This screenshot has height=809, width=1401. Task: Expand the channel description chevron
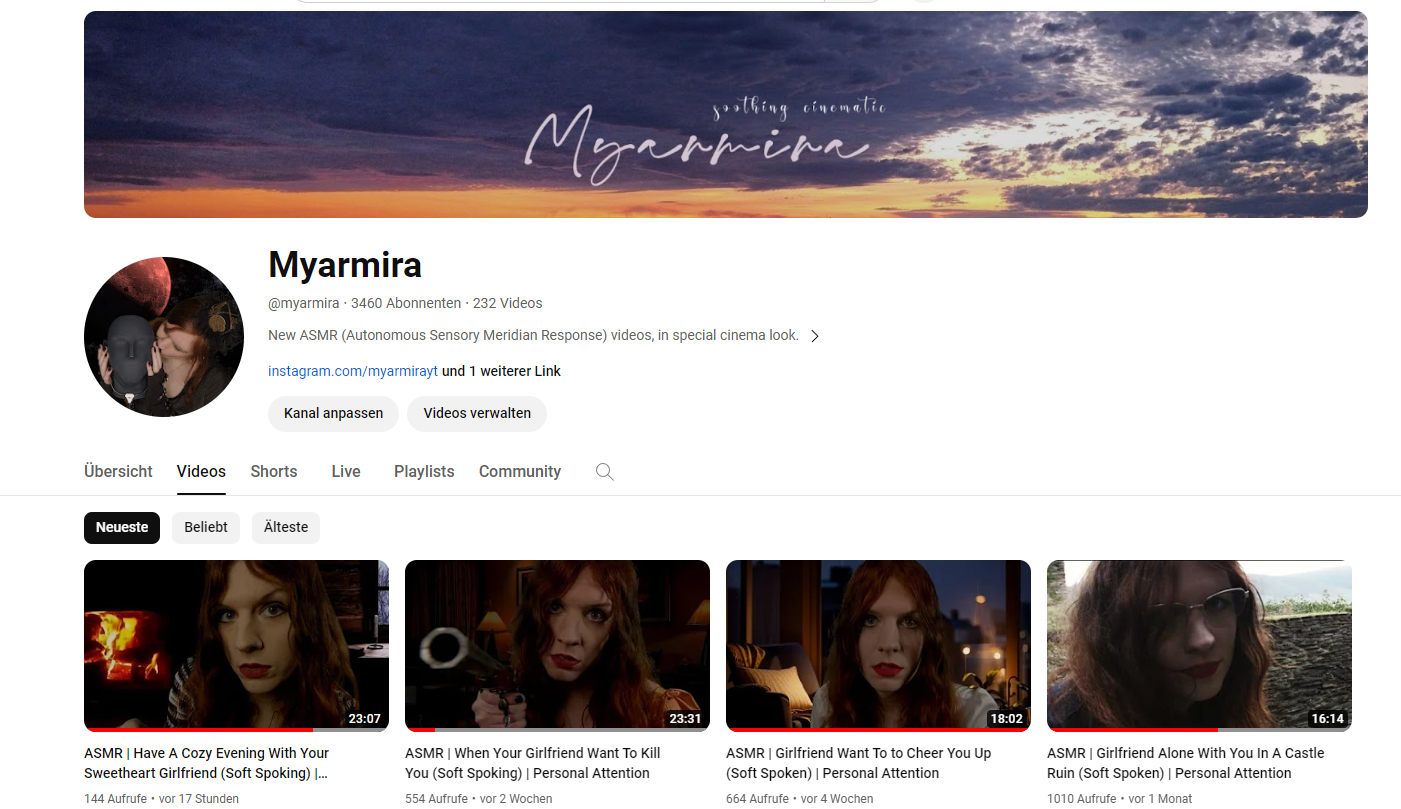(x=814, y=336)
